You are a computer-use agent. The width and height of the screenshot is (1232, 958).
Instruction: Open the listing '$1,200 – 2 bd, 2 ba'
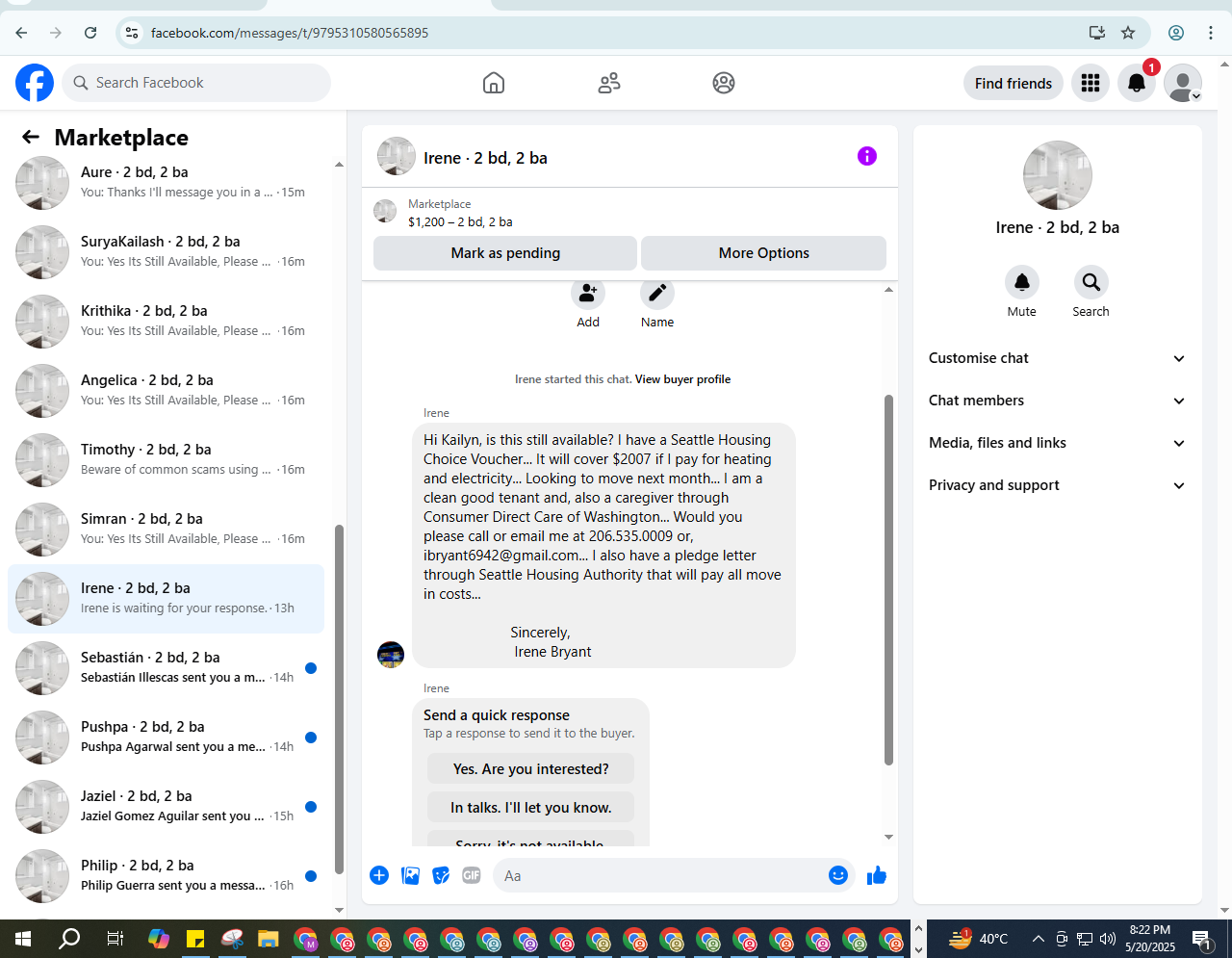tap(460, 221)
